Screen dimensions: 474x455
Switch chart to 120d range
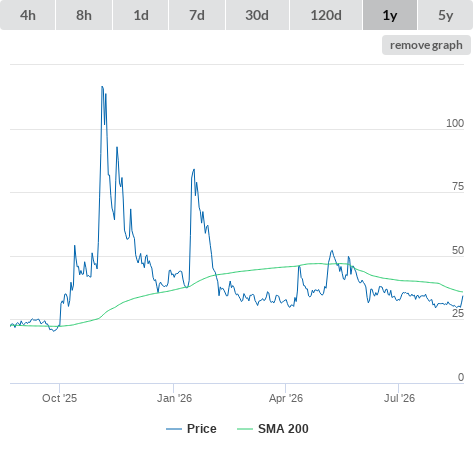(x=326, y=15)
